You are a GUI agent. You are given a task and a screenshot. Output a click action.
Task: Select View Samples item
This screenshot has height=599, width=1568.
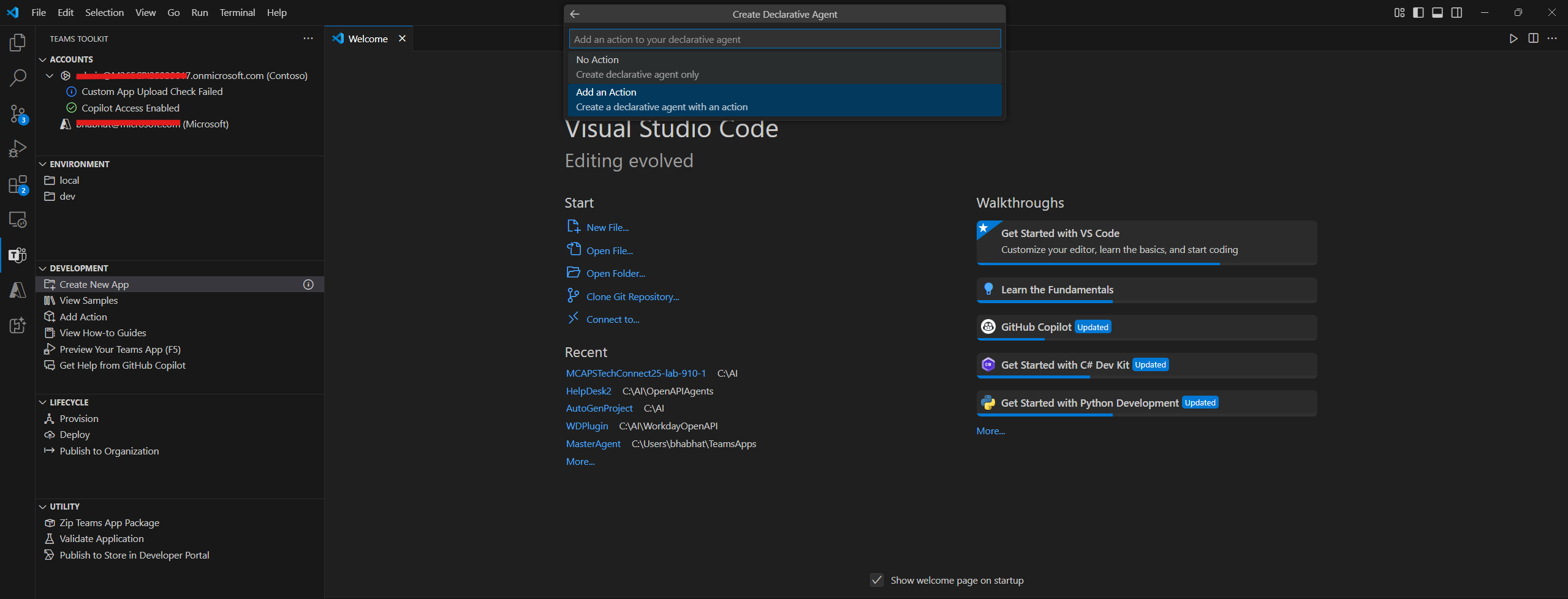88,300
